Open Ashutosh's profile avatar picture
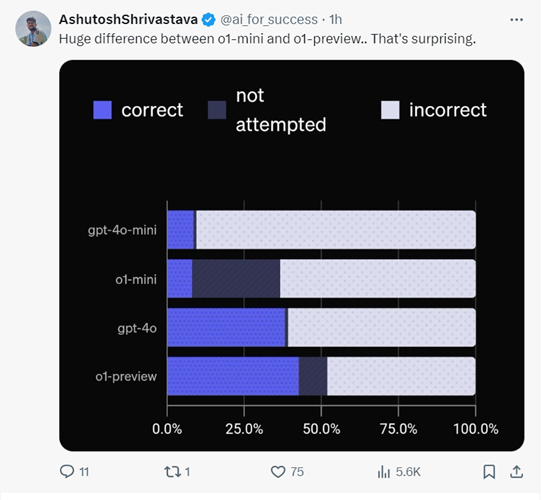 33,29
